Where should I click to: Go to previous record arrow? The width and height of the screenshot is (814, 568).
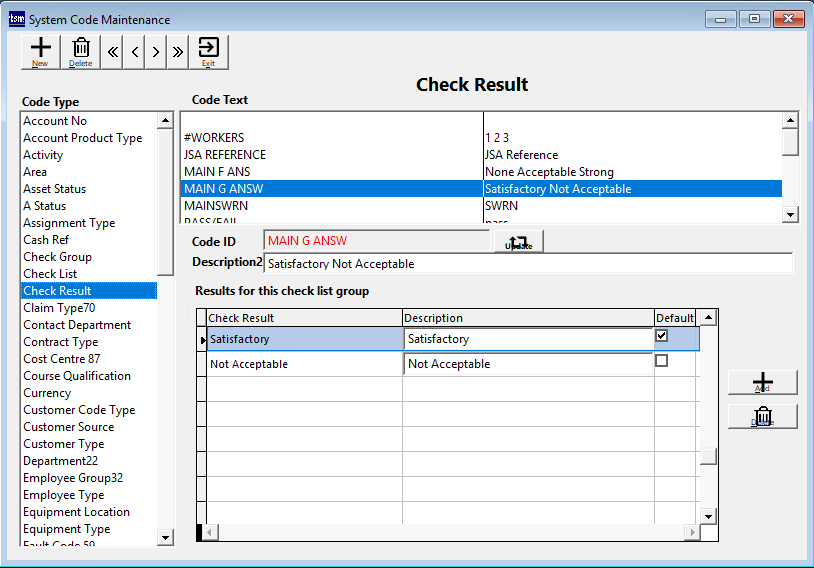(x=134, y=52)
